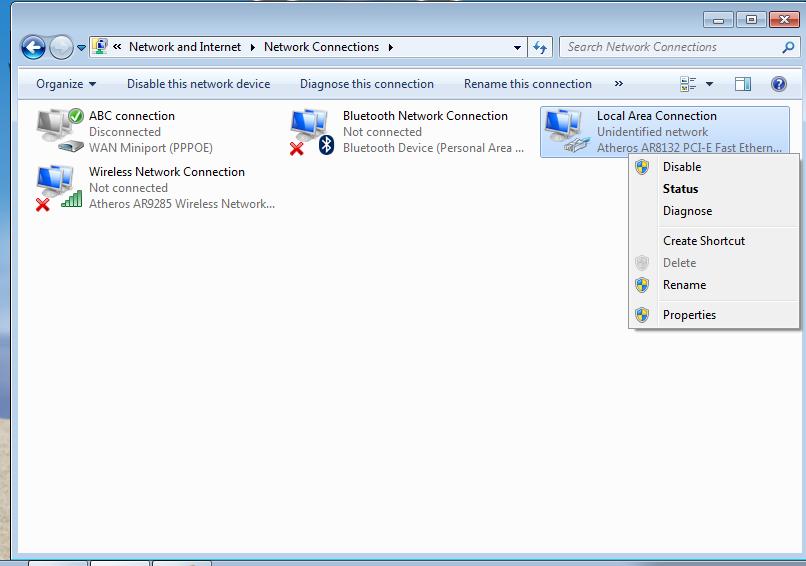Expand arrow after Network and Internet breadcrumb
The height and width of the screenshot is (566, 806).
(x=252, y=47)
